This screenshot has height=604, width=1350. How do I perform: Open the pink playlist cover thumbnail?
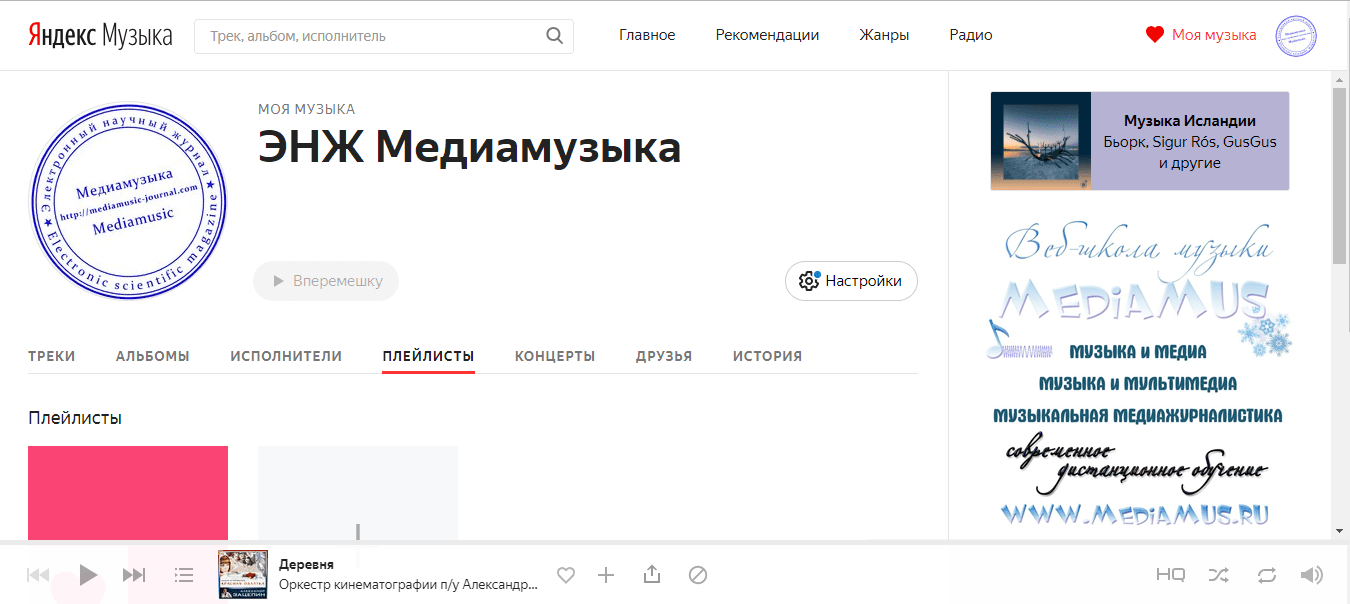[x=128, y=493]
